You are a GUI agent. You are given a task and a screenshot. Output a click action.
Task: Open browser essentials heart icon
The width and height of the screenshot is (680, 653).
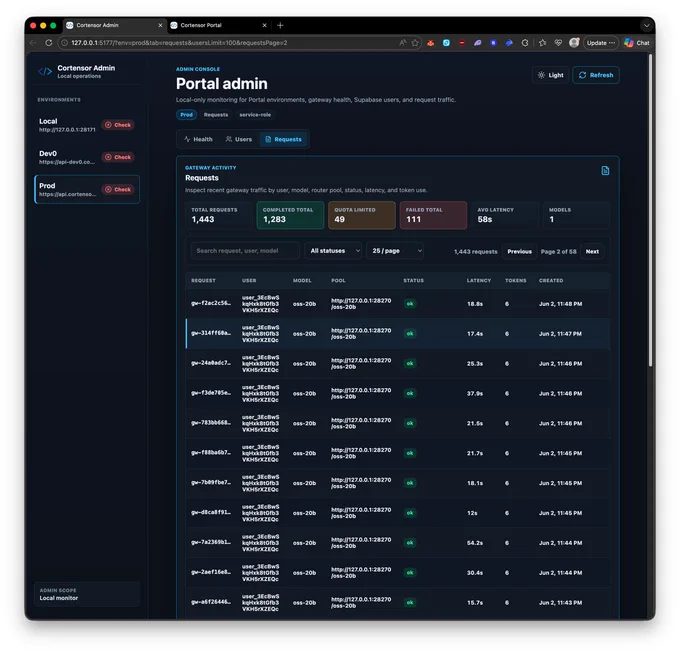point(558,42)
